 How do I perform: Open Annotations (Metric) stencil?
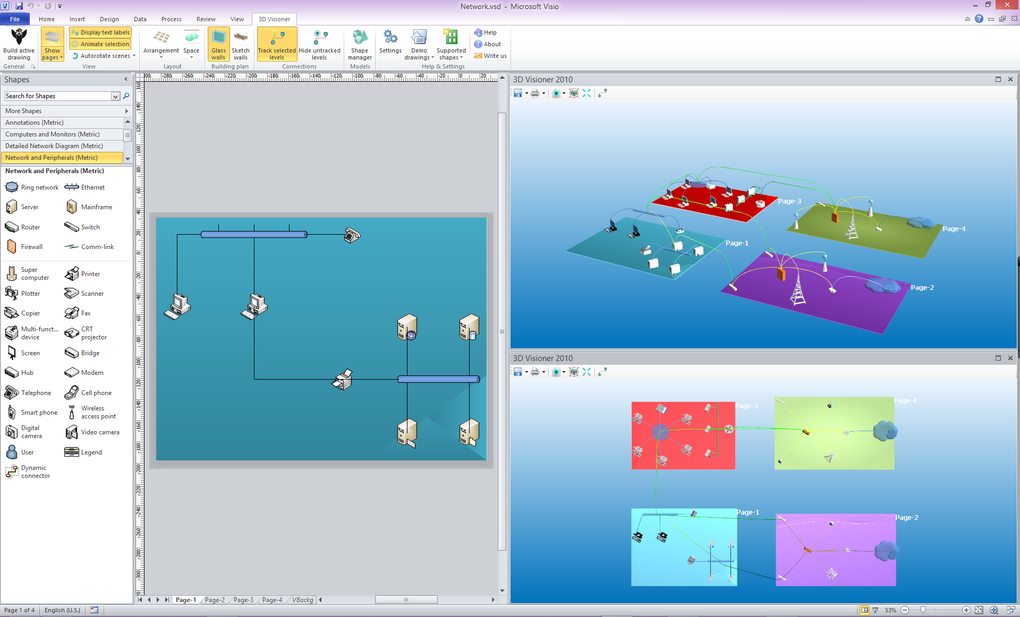[62, 122]
